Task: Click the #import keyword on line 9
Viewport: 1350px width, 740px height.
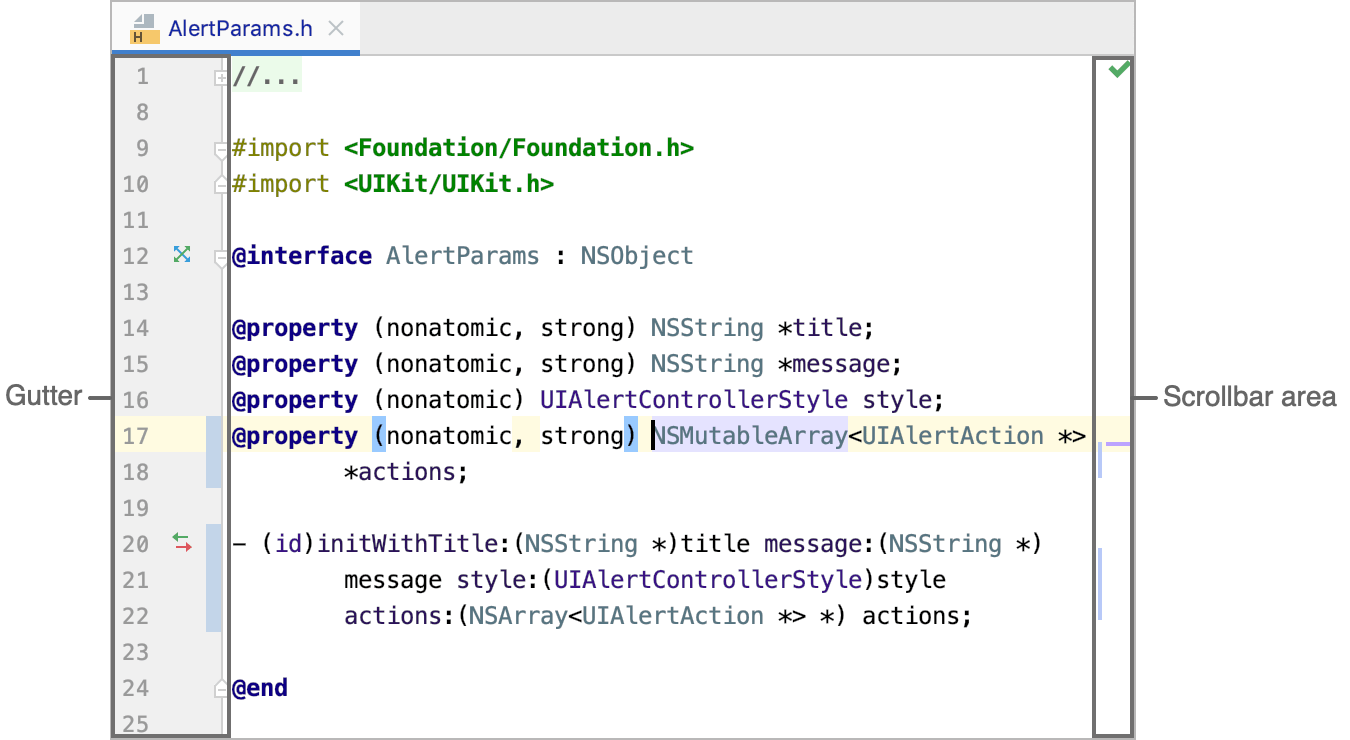Action: (x=281, y=148)
